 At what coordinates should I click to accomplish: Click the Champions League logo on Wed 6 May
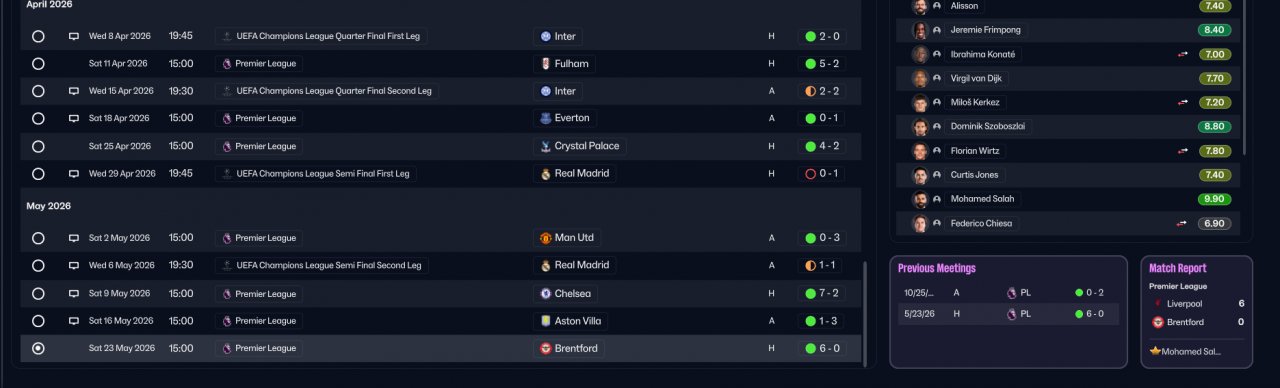pos(227,266)
